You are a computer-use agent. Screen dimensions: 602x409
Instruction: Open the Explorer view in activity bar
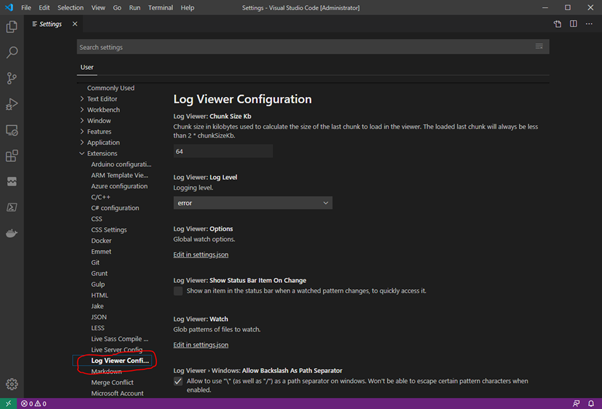coord(12,27)
